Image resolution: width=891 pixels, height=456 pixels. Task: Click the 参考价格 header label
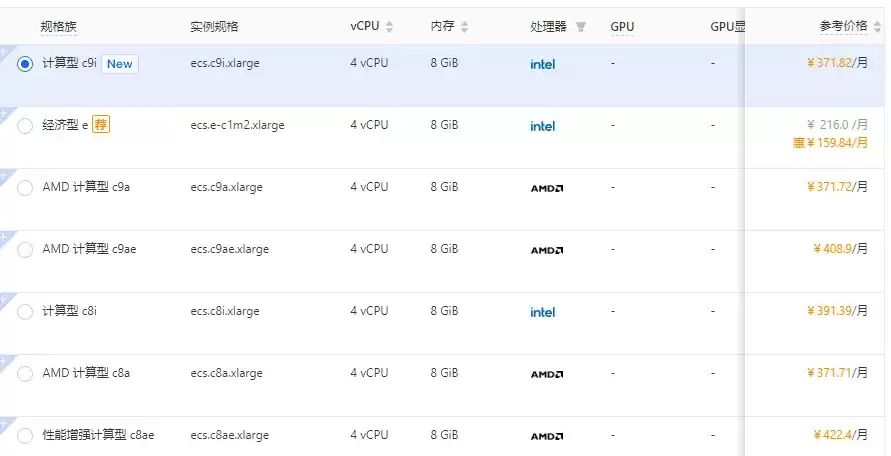843,26
